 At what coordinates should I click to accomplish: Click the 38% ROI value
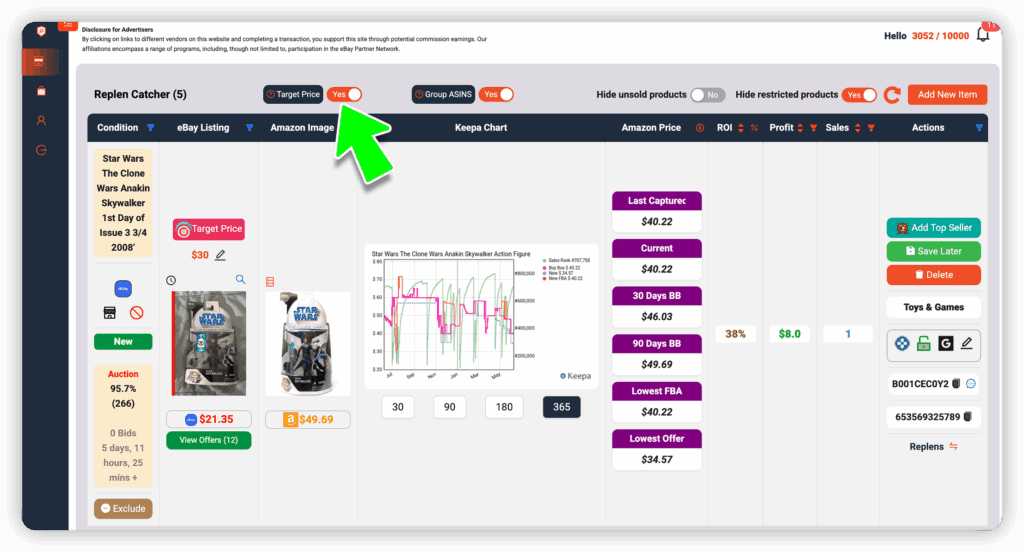pyautogui.click(x=735, y=334)
